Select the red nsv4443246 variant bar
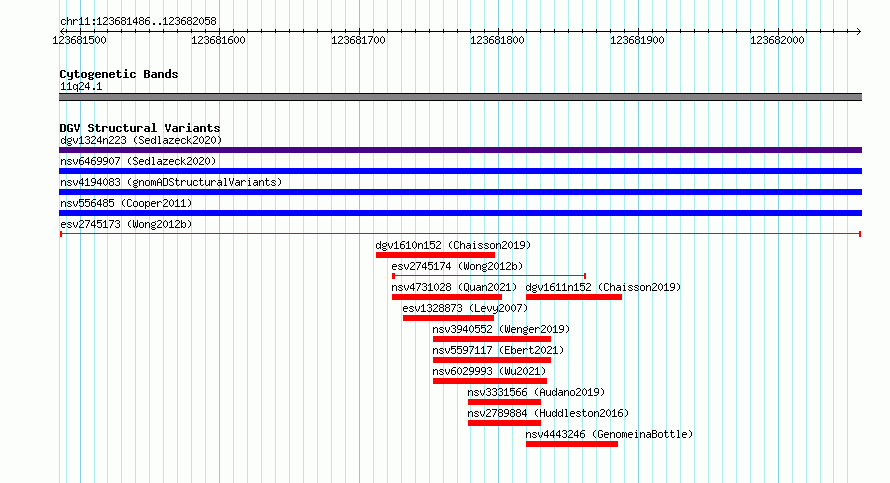This screenshot has width=890, height=483. click(x=572, y=444)
